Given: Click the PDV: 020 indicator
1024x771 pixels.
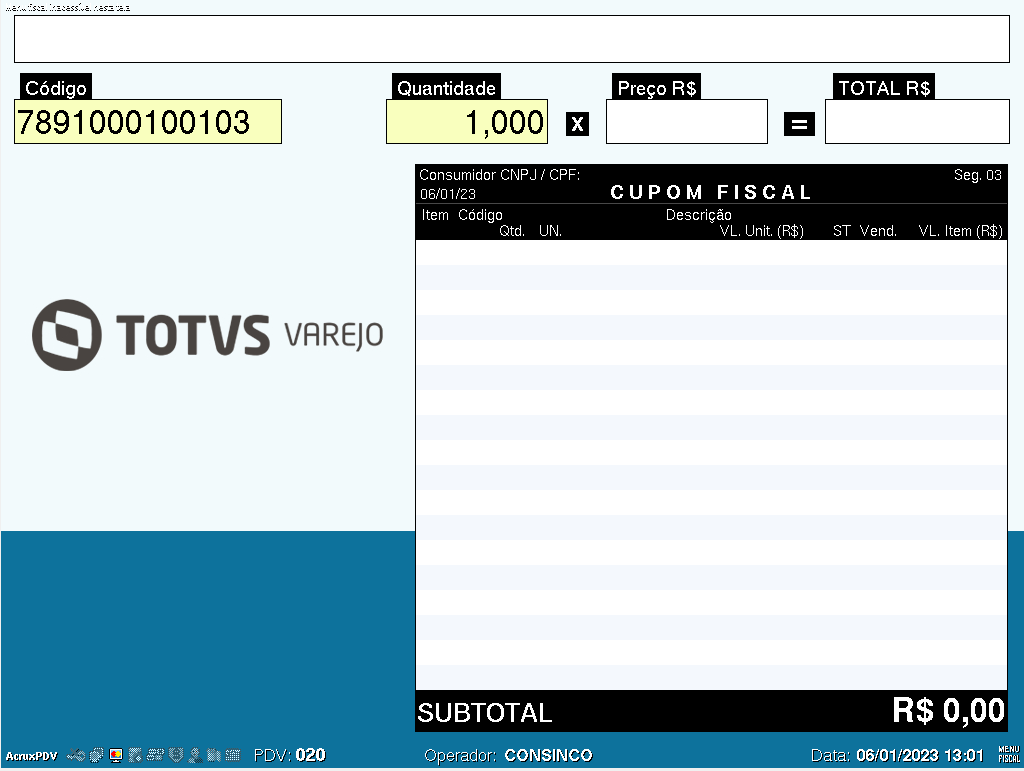Looking at the screenshot, I should point(289,755).
